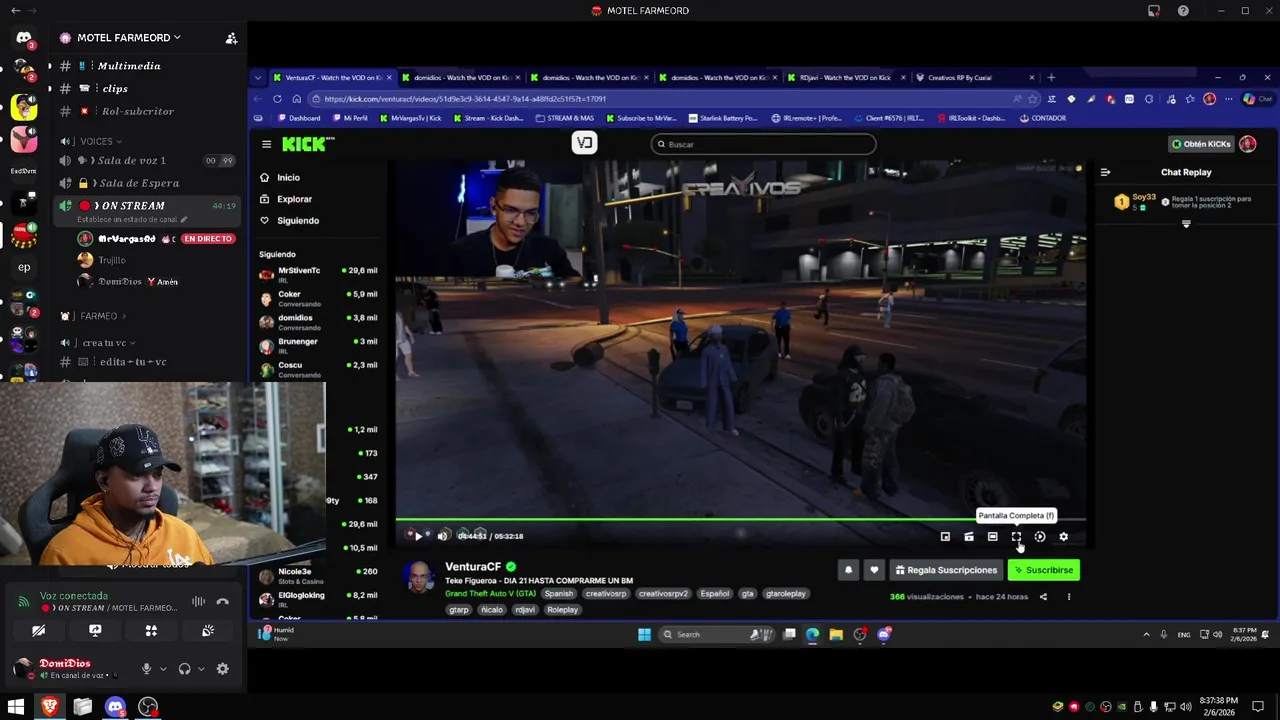This screenshot has width=1280, height=720.
Task: Play the Kick VOD video
Action: point(418,536)
